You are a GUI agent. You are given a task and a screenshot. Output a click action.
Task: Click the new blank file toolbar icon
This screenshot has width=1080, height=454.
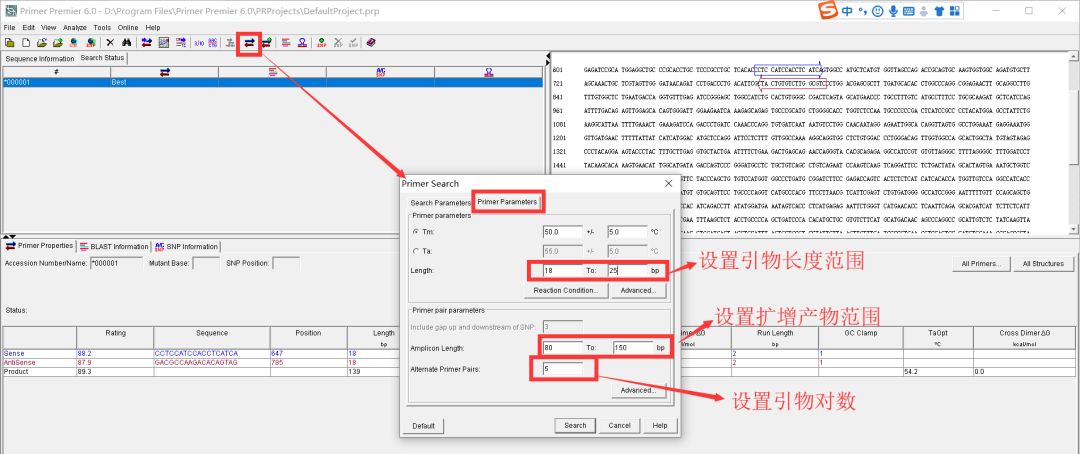tap(25, 43)
